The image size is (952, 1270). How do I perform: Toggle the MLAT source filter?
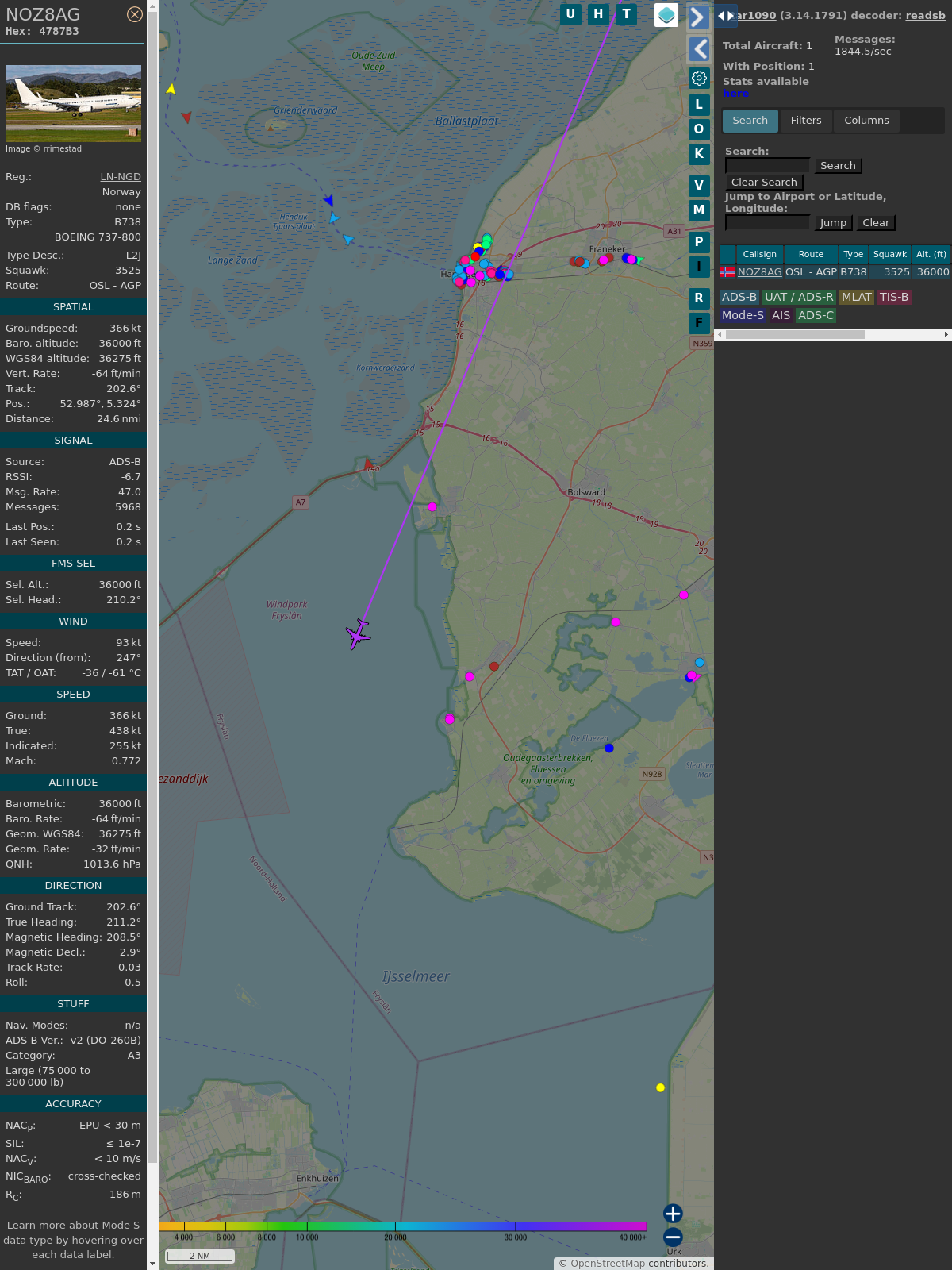[x=856, y=297]
